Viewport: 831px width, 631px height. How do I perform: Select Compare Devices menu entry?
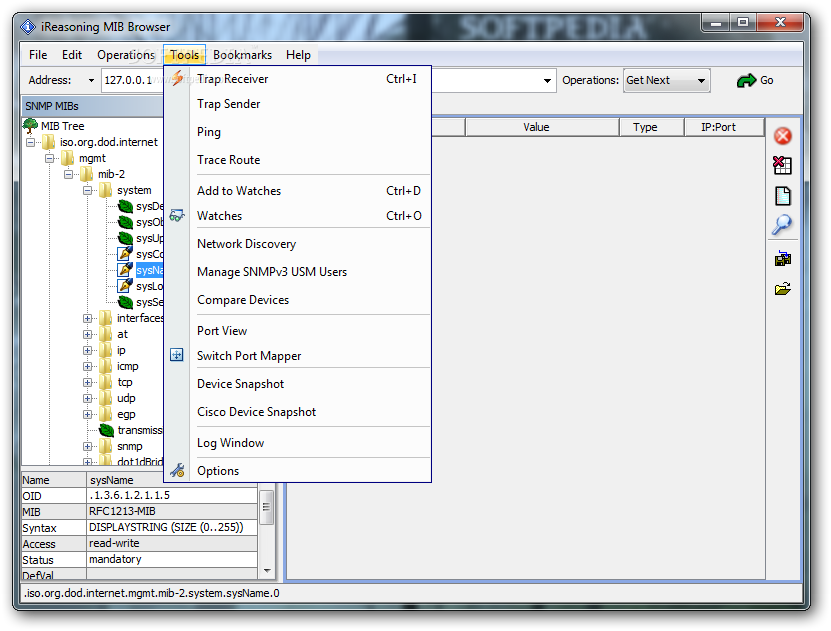(x=243, y=300)
